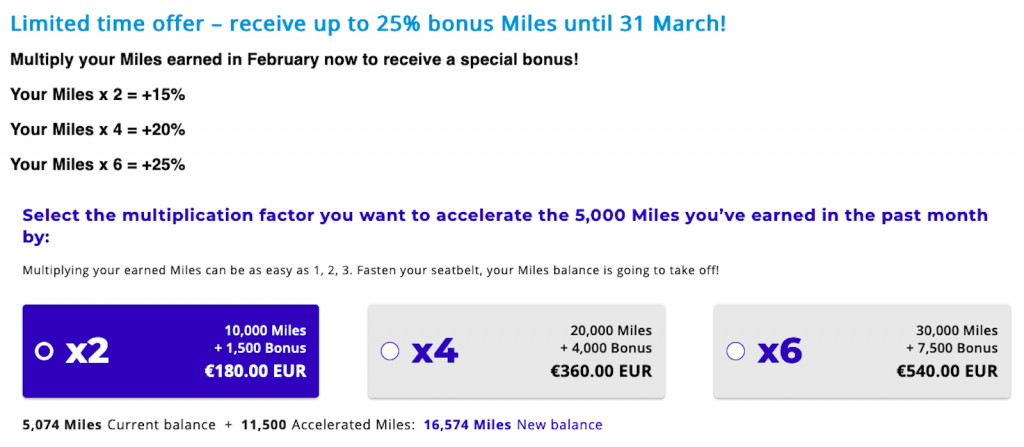Select the x6 radio button

[x=735, y=352]
